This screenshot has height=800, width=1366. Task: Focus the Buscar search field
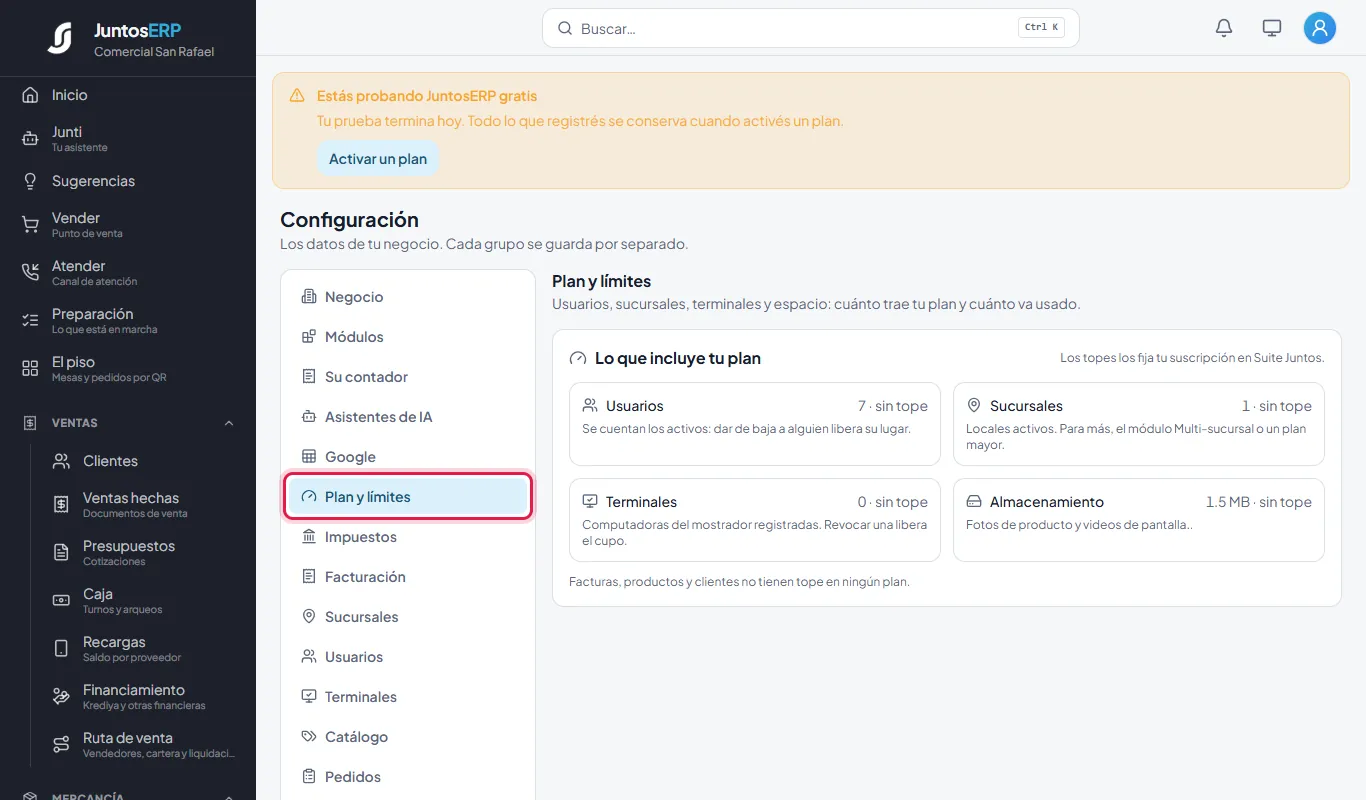click(x=810, y=28)
